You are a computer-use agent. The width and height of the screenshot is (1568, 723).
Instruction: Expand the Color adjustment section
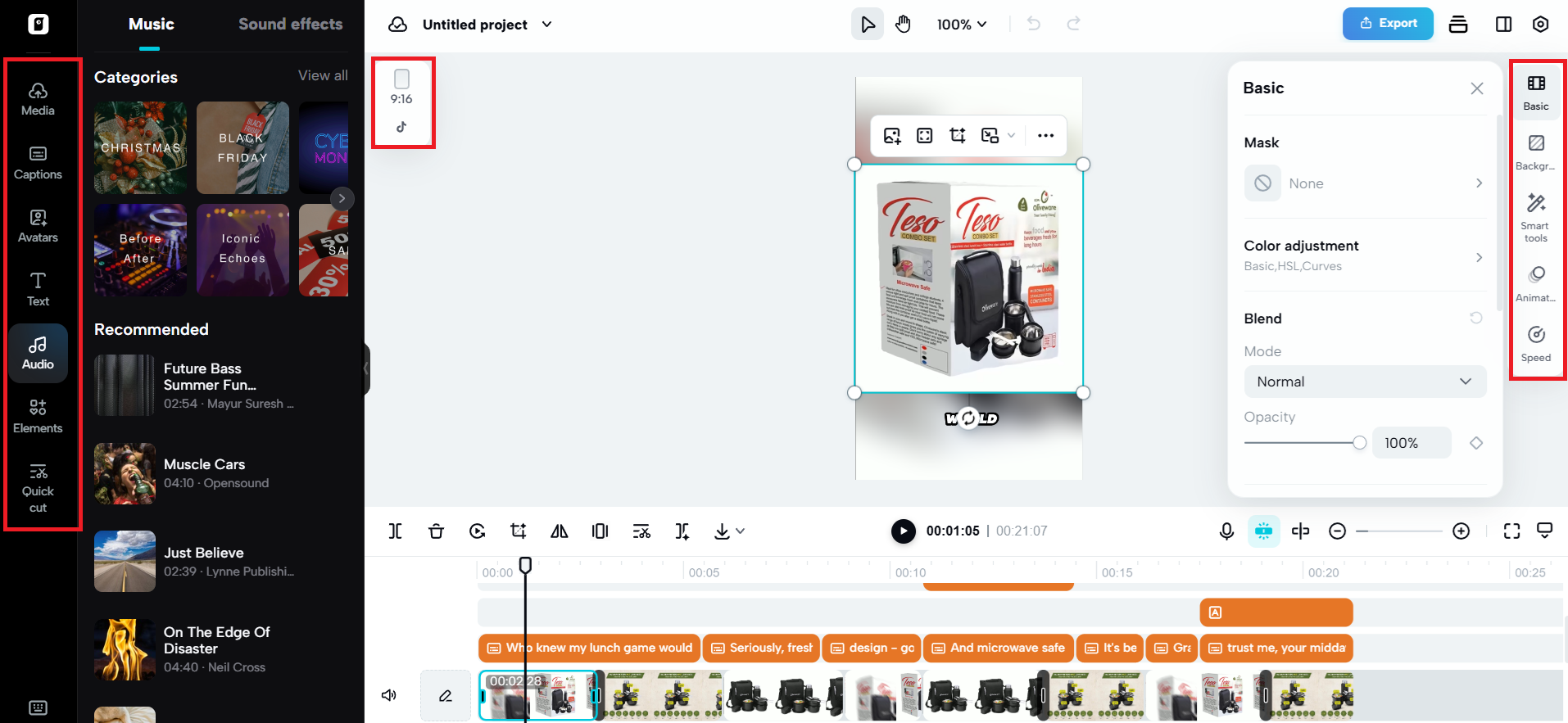point(1365,255)
